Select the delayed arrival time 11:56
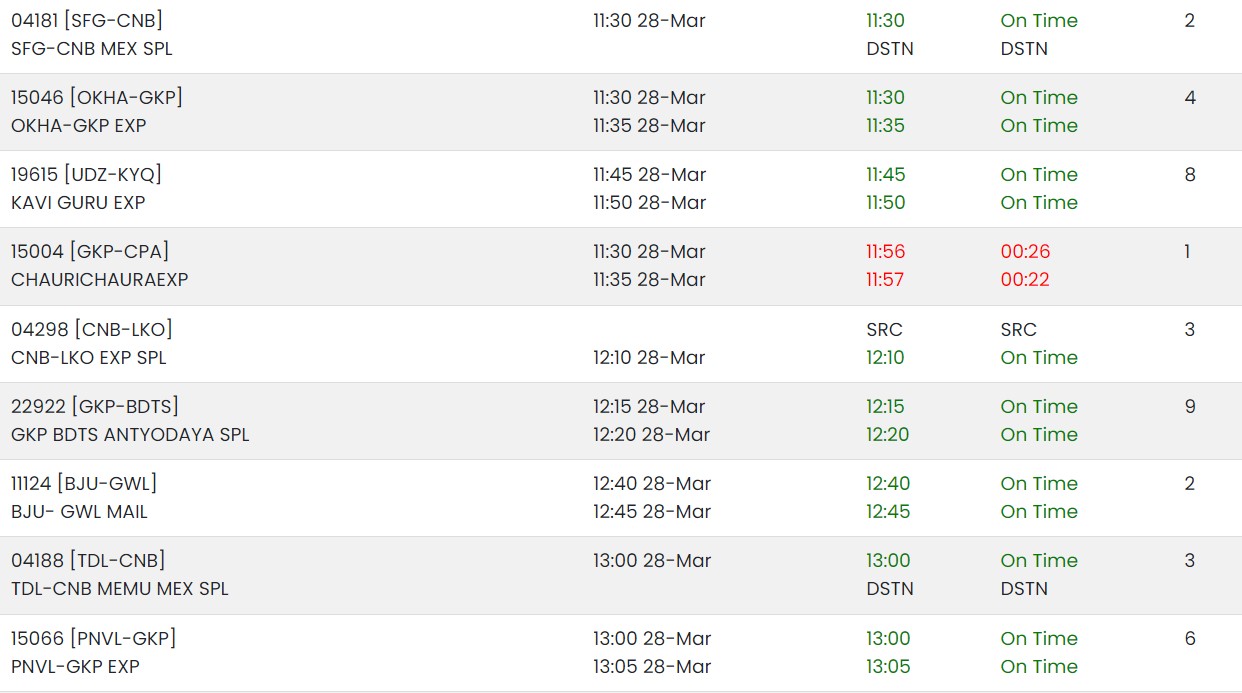Image resolution: width=1242 pixels, height=693 pixels. pyautogui.click(x=886, y=251)
